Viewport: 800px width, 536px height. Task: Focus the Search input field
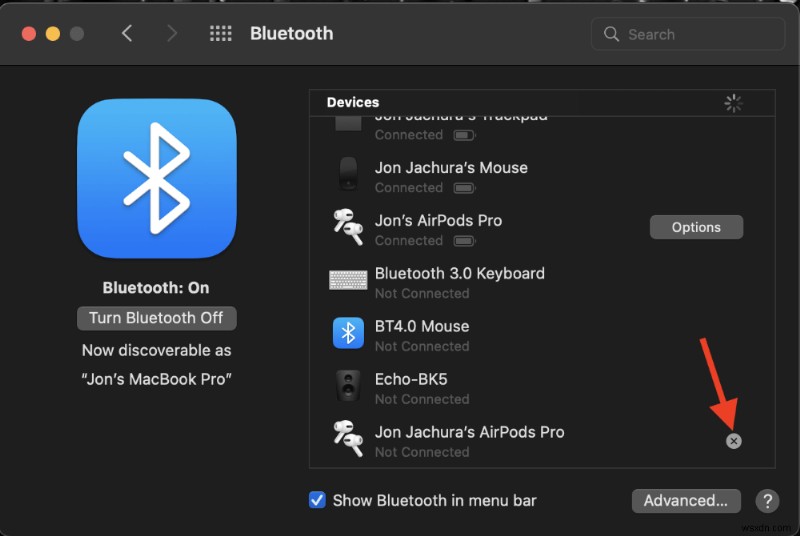point(688,34)
